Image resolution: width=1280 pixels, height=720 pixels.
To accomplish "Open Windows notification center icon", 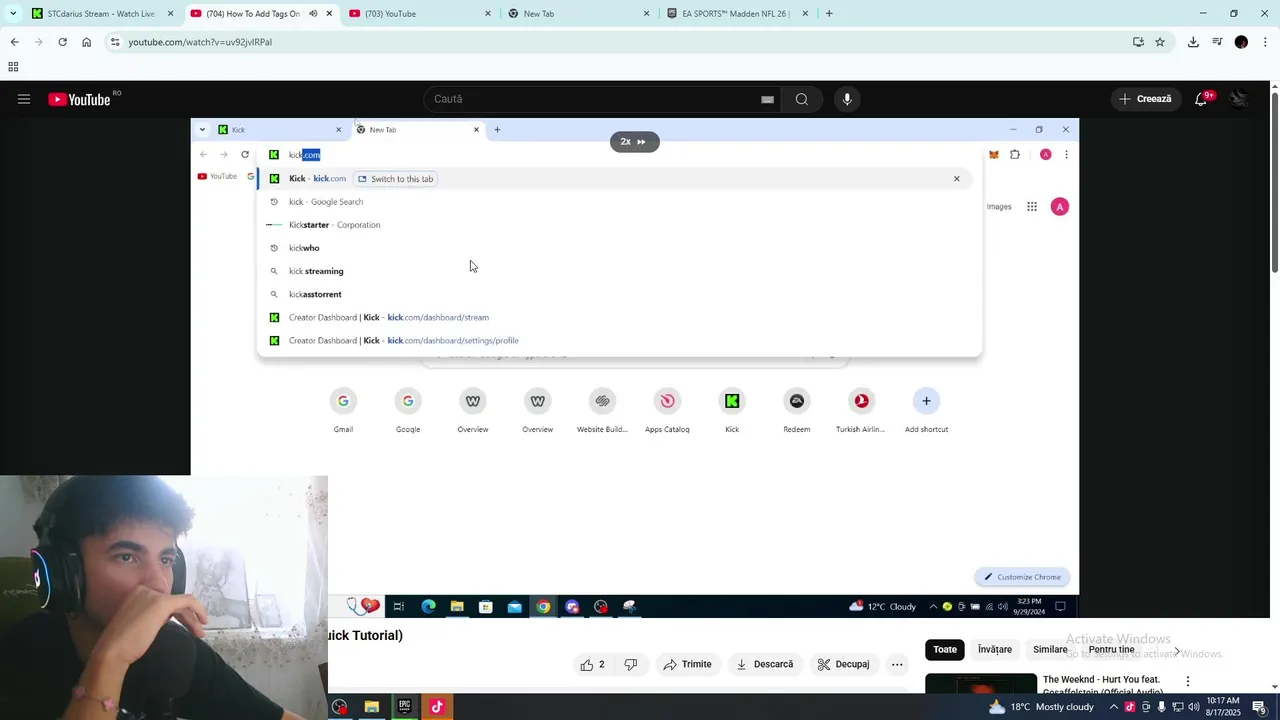I will [x=1259, y=707].
